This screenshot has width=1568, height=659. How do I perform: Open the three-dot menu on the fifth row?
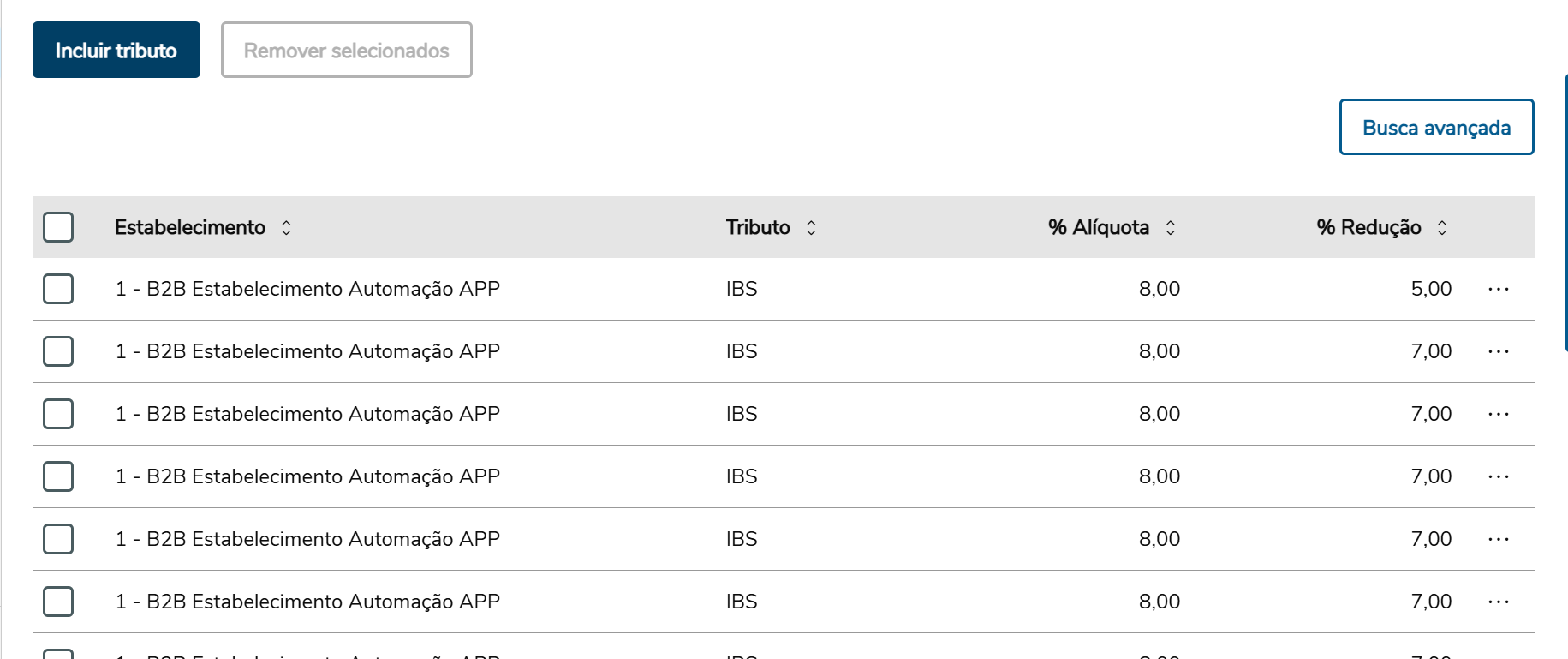click(x=1498, y=540)
